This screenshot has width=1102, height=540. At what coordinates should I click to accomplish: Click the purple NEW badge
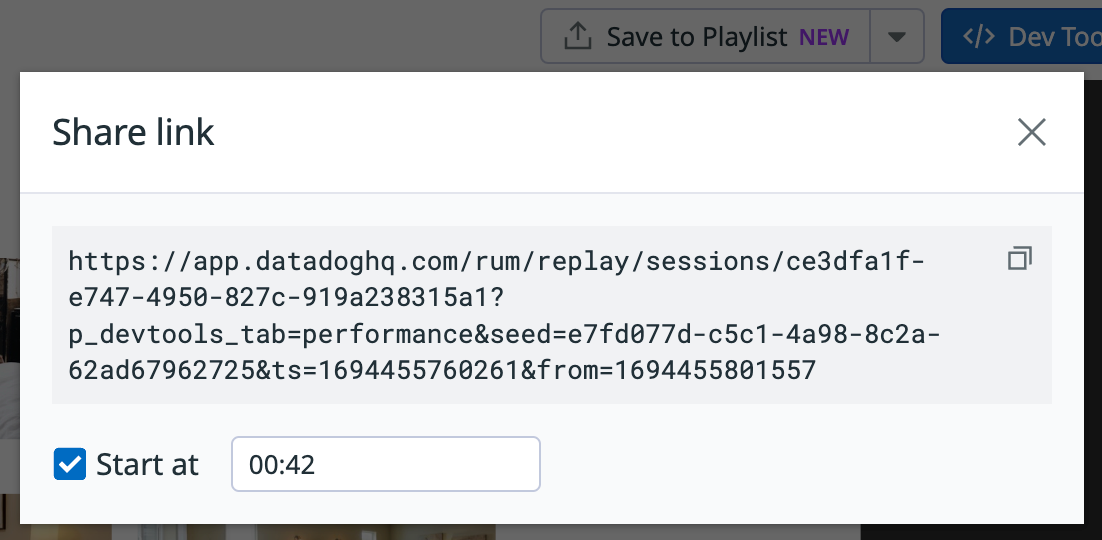pyautogui.click(x=824, y=37)
